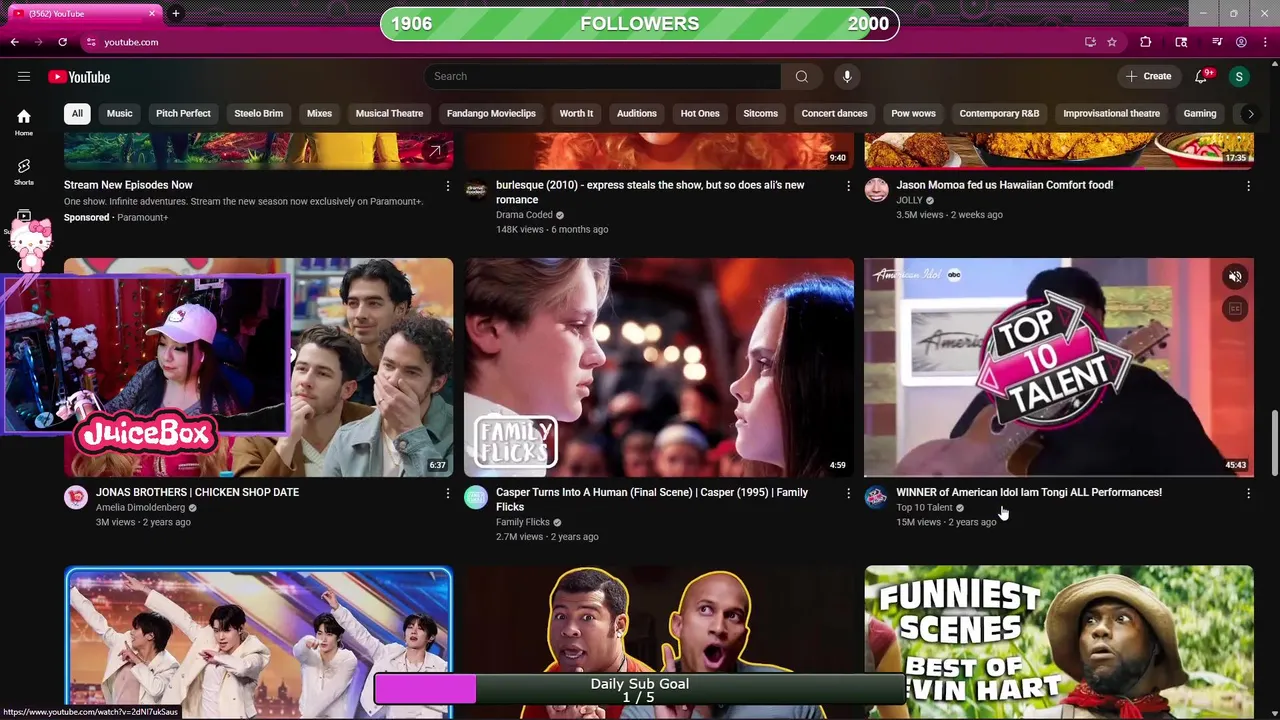1280x720 pixels.
Task: Close the YouTube browser tab
Action: coord(152,13)
